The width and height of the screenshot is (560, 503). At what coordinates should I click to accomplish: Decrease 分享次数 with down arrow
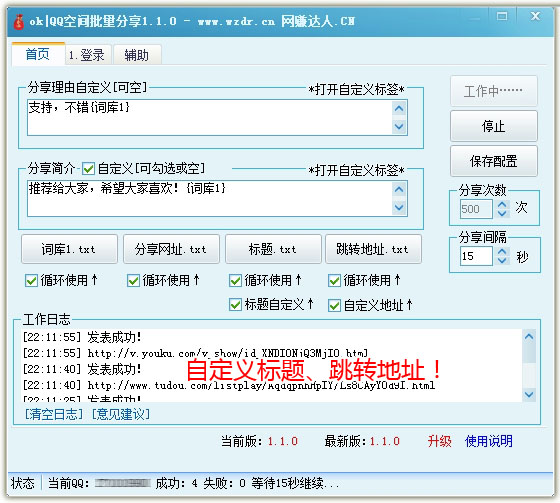pyautogui.click(x=502, y=214)
